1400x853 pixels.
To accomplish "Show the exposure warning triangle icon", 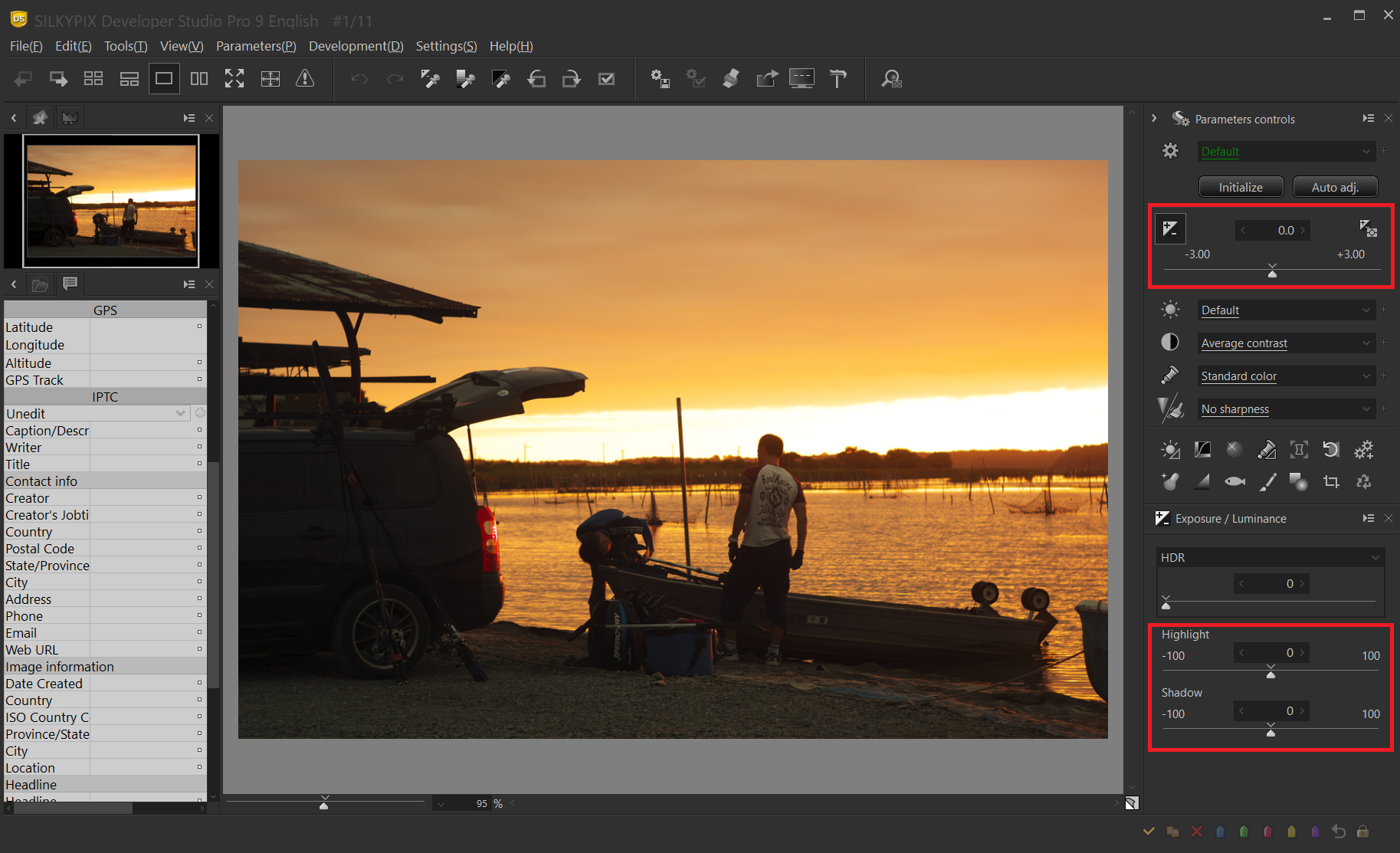I will click(305, 79).
